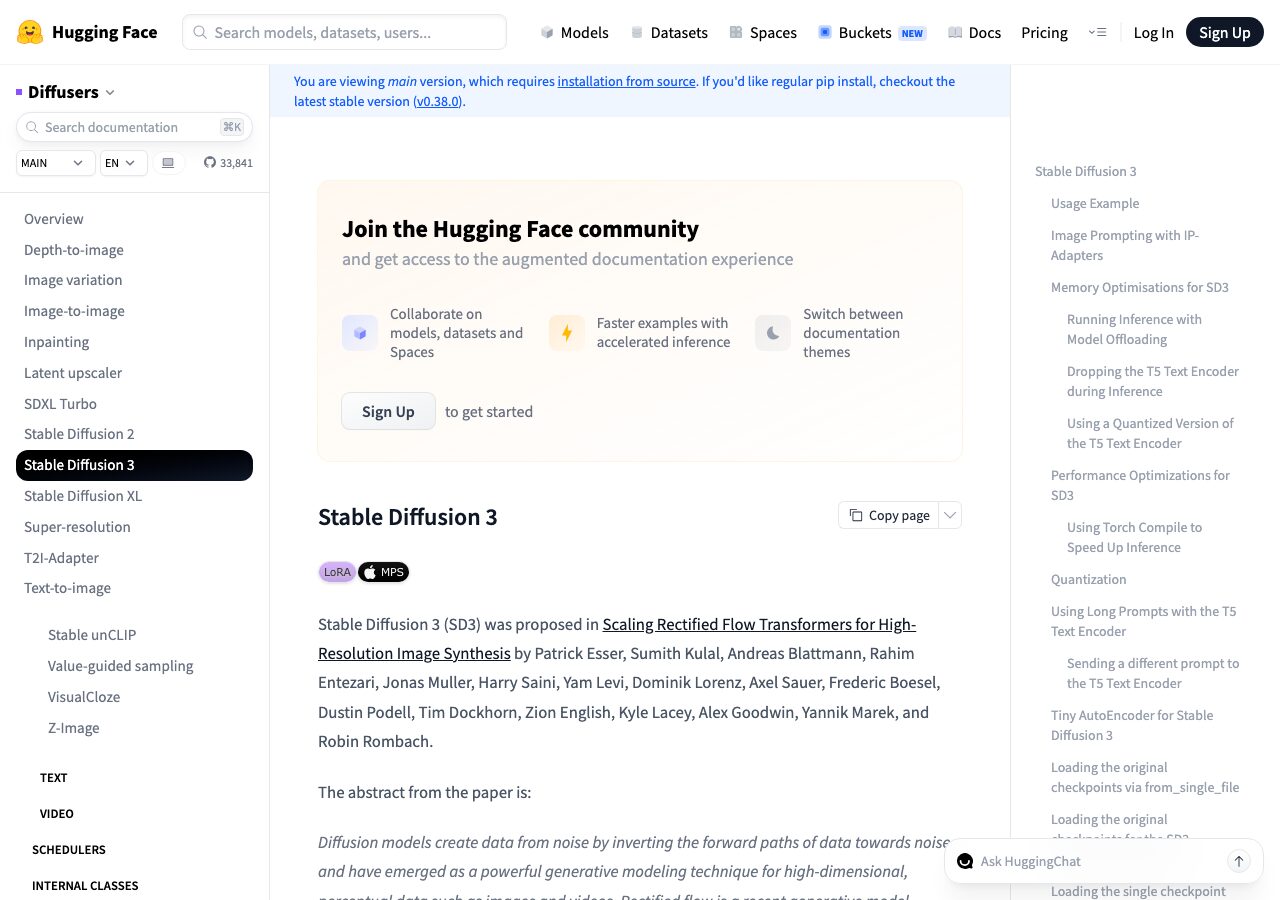Click the magnifier icon in Search documentation
Image resolution: width=1280 pixels, height=900 pixels.
[33, 127]
